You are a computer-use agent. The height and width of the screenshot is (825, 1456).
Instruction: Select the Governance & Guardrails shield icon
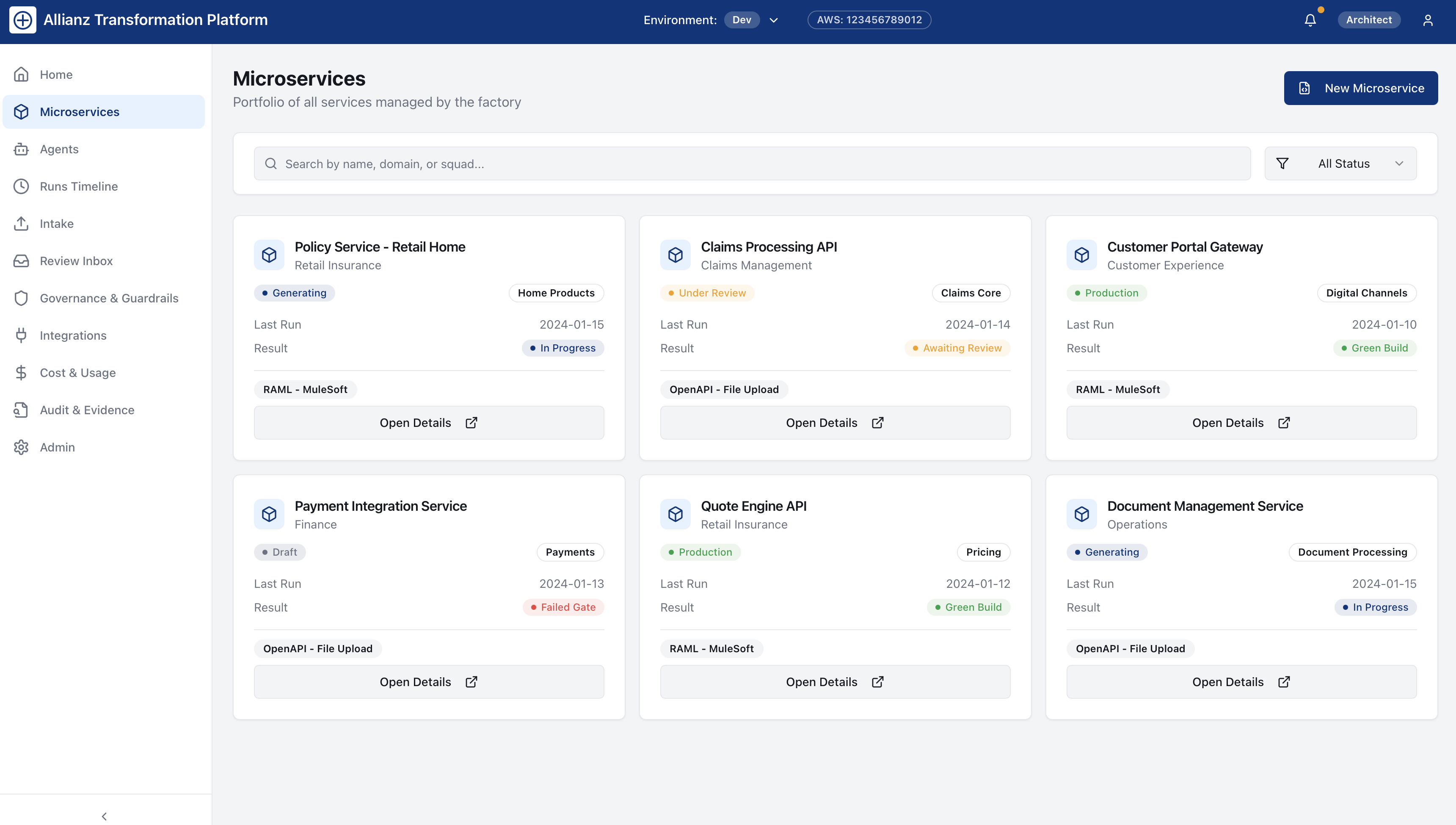click(x=21, y=298)
